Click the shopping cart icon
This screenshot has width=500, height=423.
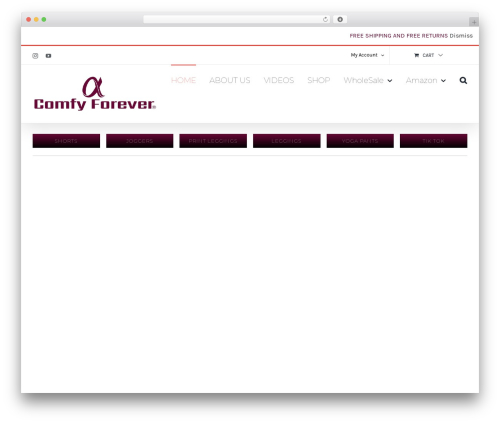point(416,55)
